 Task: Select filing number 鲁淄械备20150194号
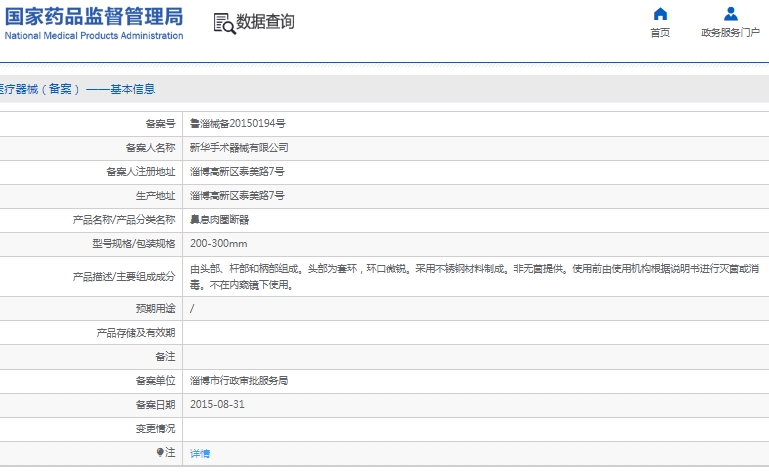coord(237,124)
